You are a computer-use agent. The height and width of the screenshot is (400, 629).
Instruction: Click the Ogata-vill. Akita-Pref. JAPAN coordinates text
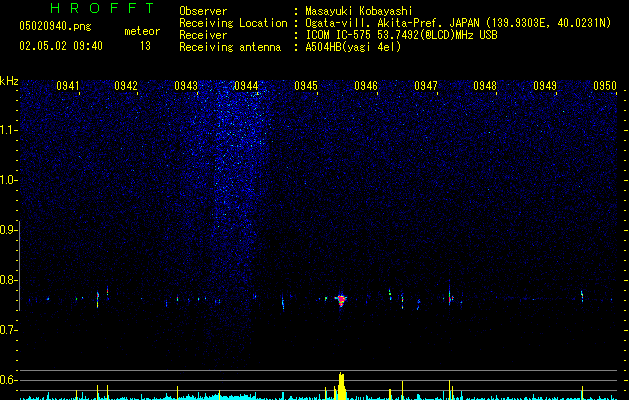[458, 23]
